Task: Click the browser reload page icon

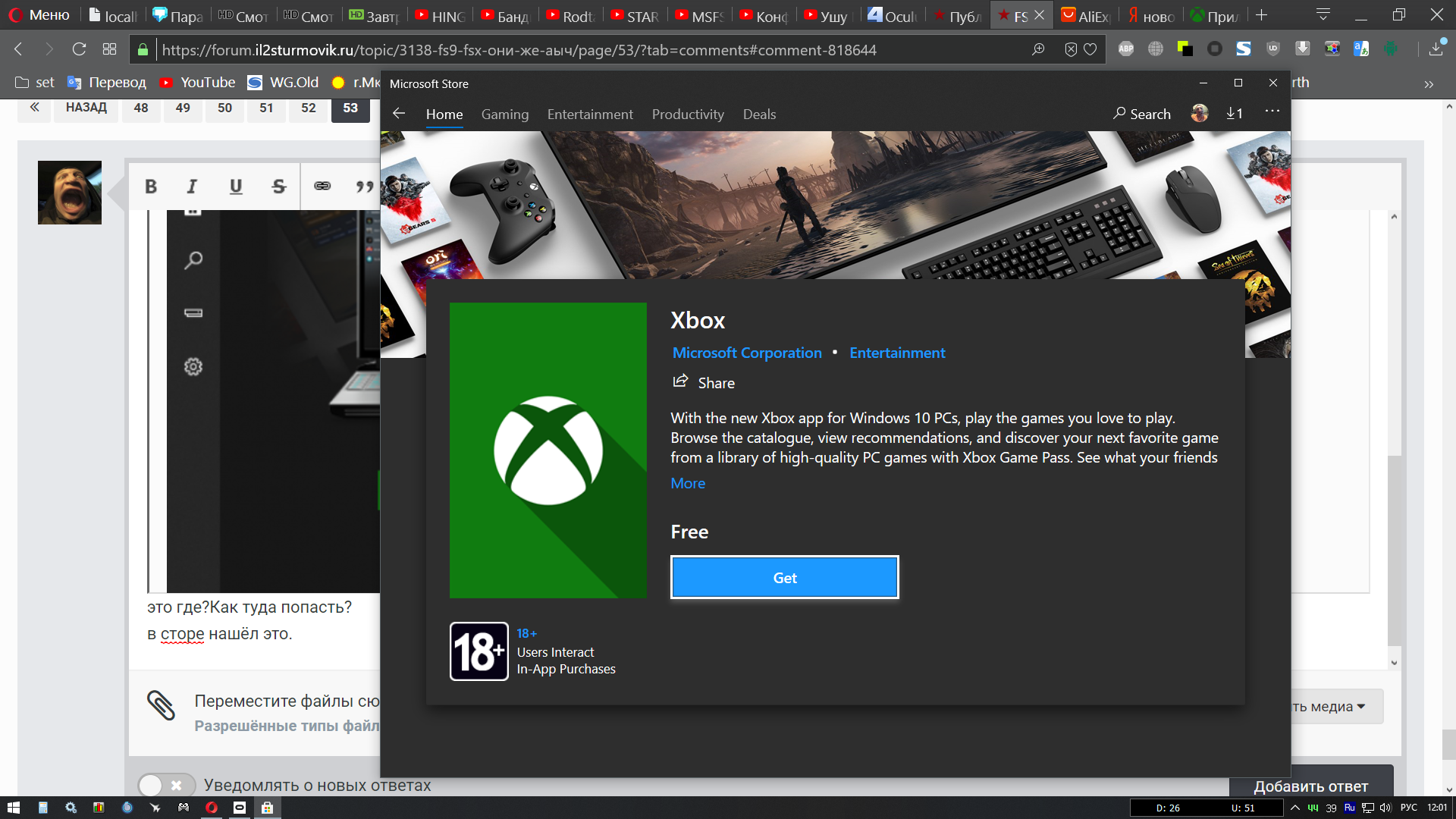Action: (79, 49)
